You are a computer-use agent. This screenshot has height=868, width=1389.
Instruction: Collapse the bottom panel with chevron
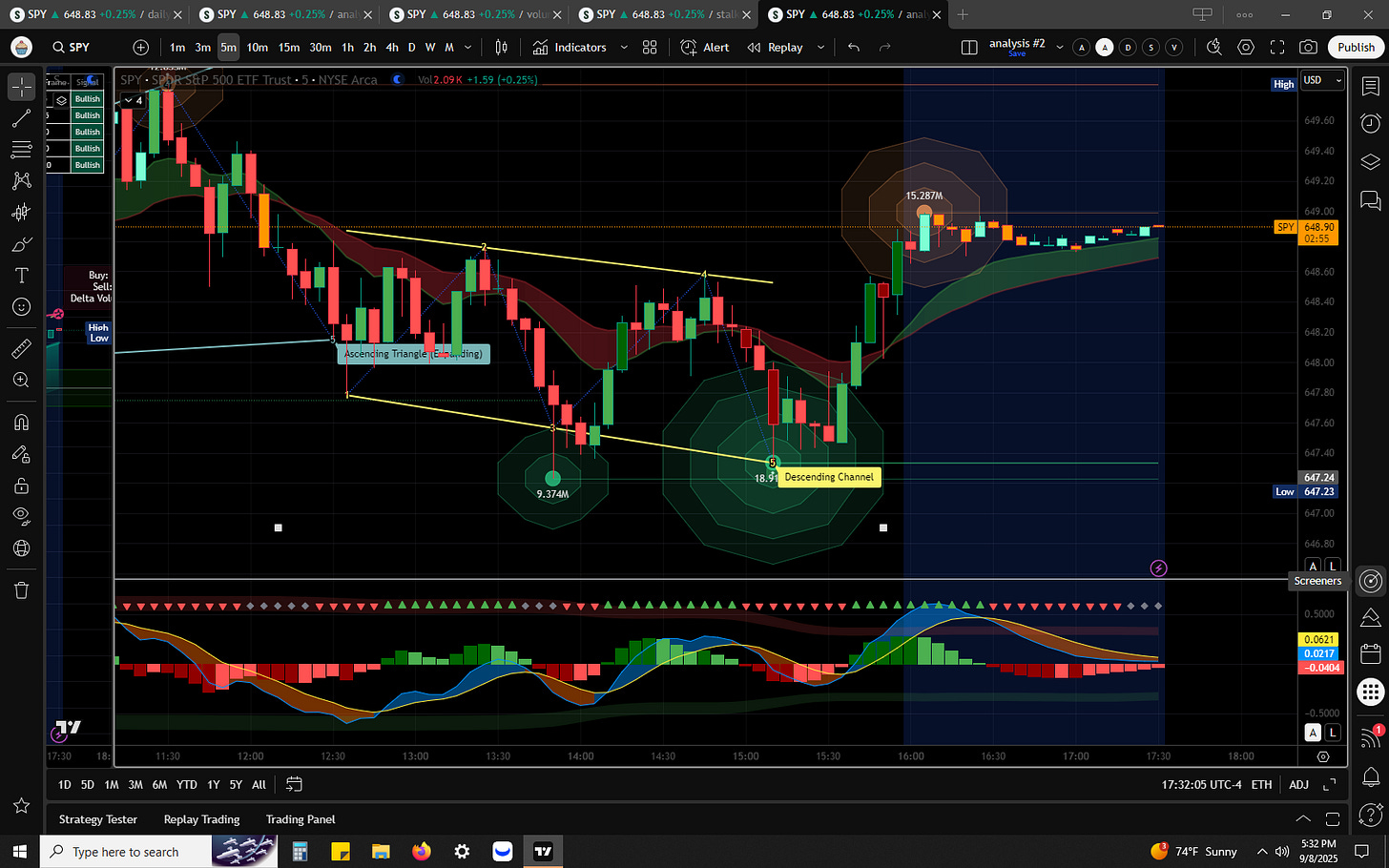pyautogui.click(x=1302, y=819)
